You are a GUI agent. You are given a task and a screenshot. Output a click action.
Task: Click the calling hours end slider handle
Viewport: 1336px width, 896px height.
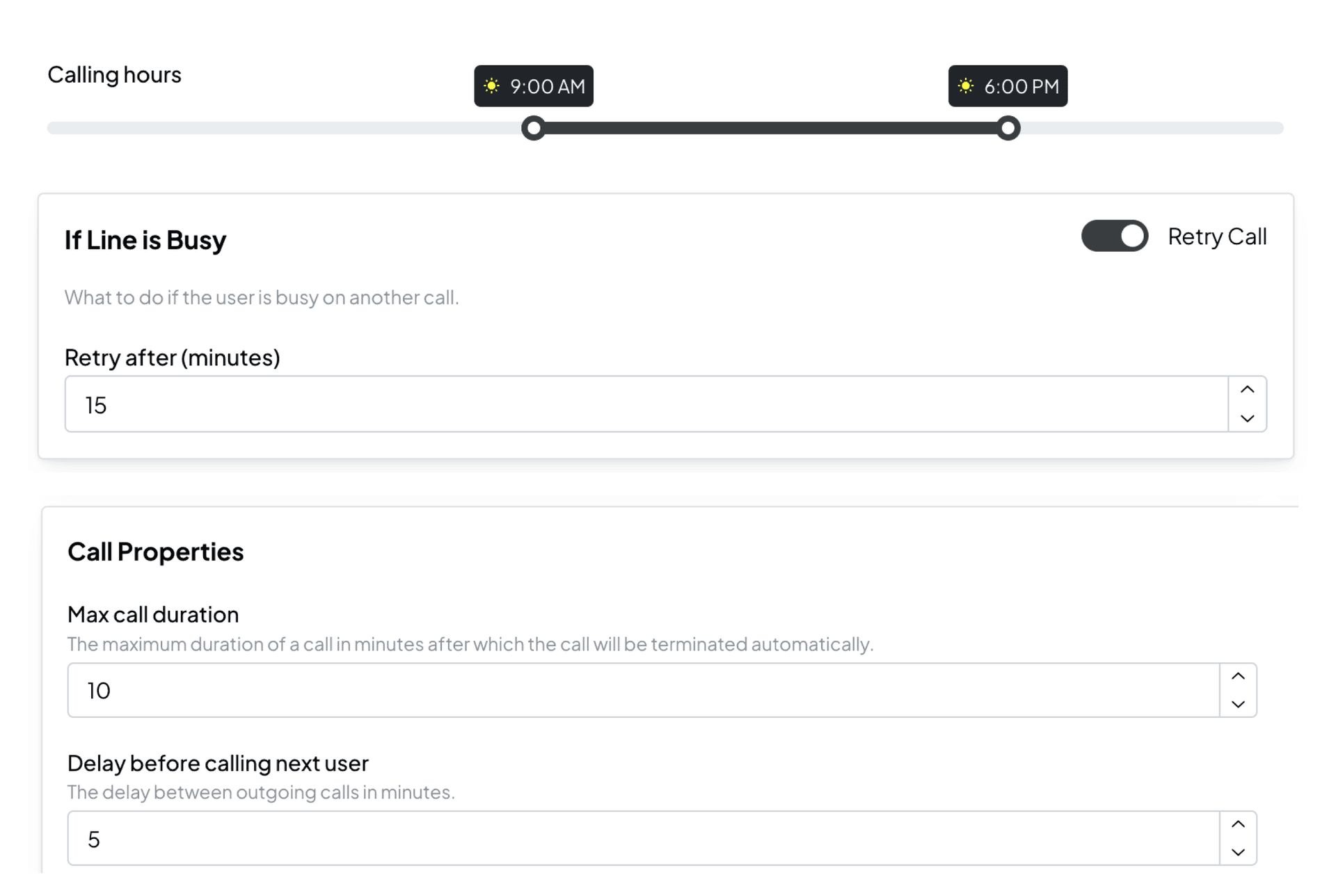[1008, 129]
